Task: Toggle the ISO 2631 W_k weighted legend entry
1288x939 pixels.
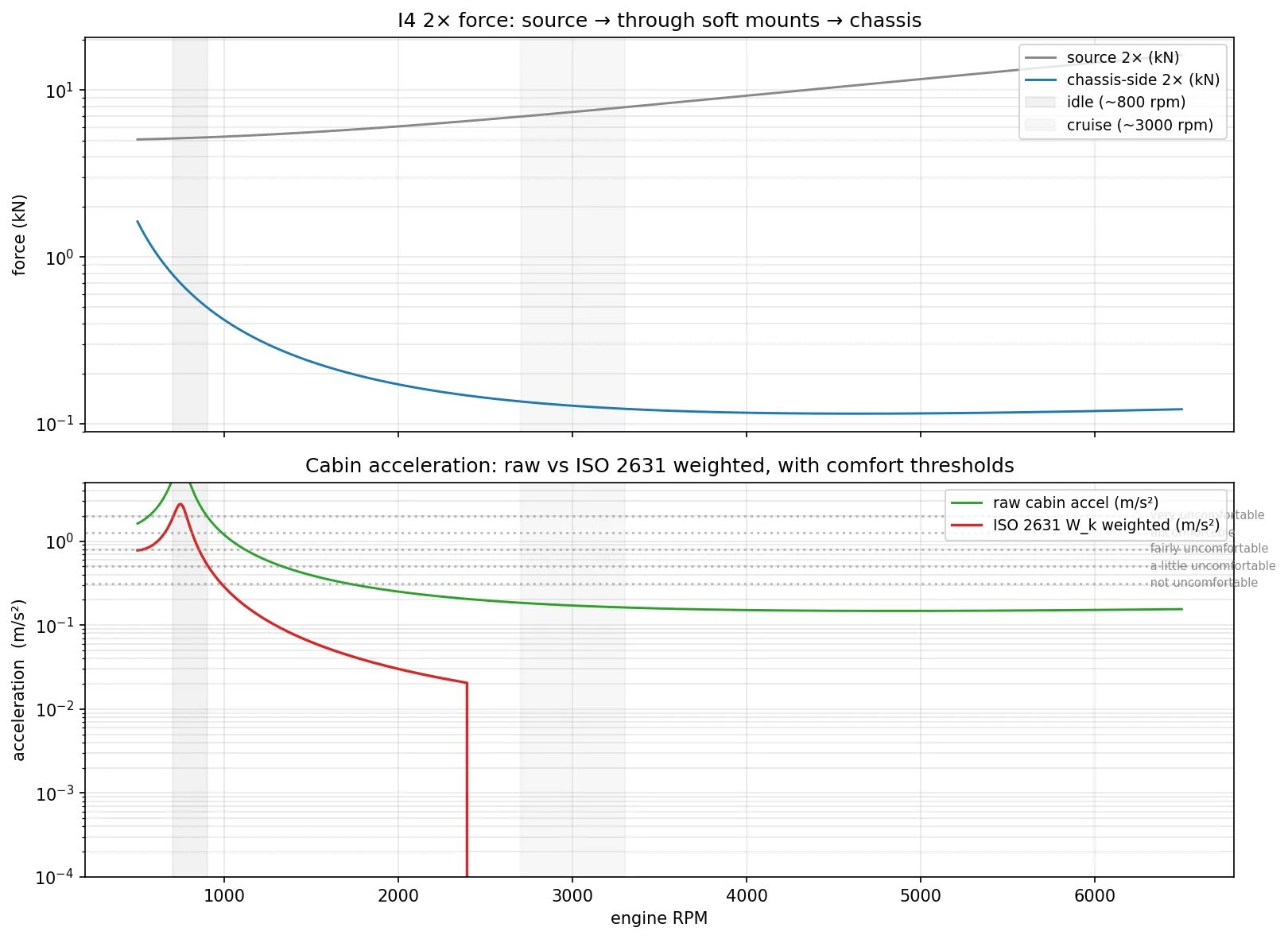Action: coord(1105,525)
